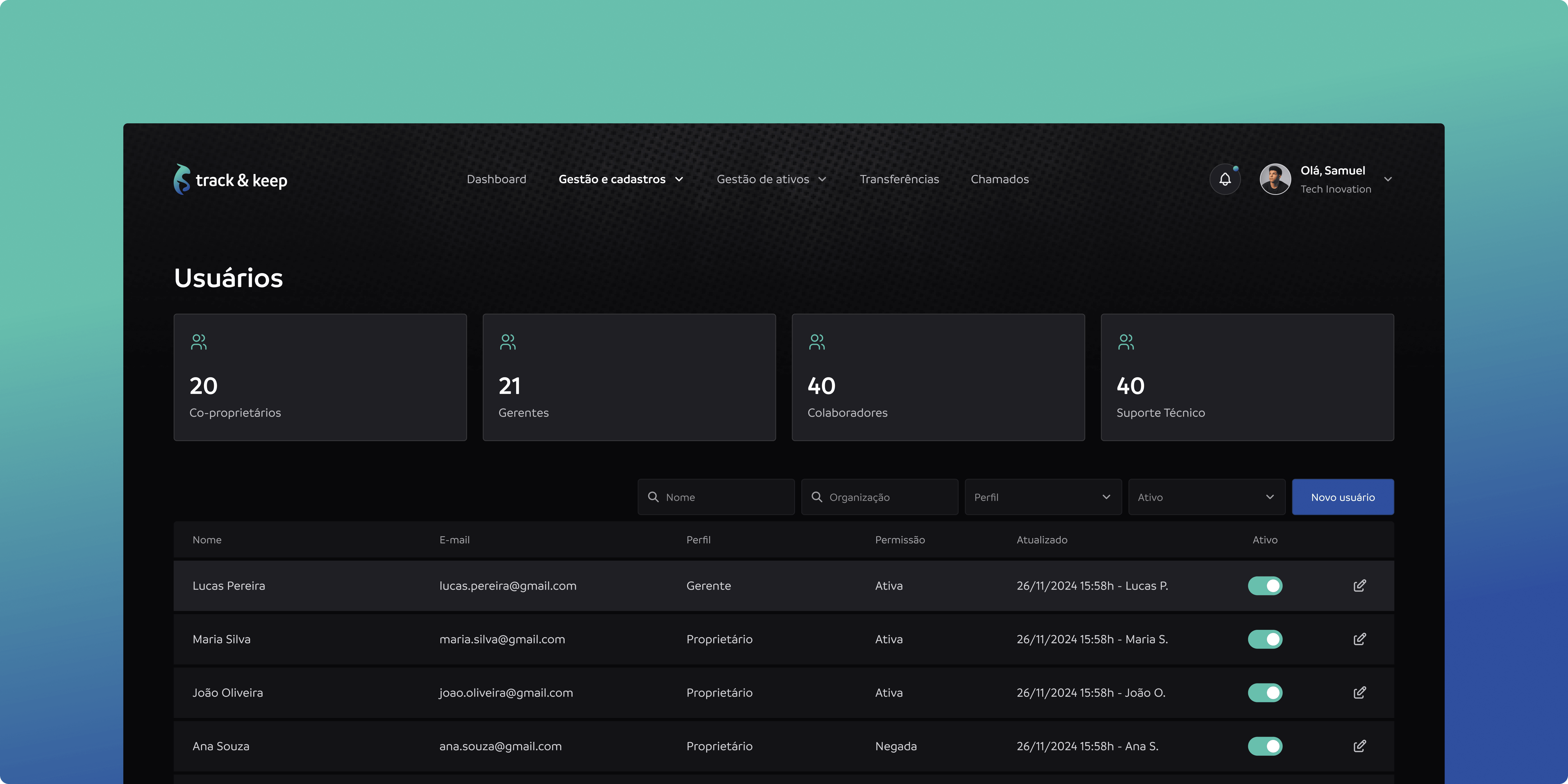Click the Gerente profile cell
Image resolution: width=1568 pixels, height=784 pixels.
[x=709, y=586]
